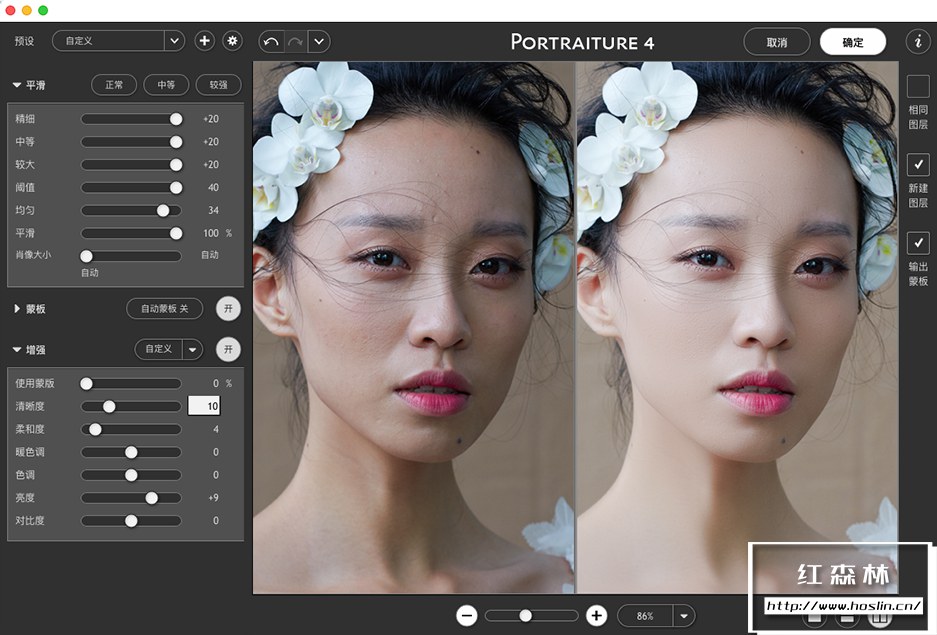Select the 中等 smoothing preset
Screen dimensions: 937x635
click(x=166, y=85)
